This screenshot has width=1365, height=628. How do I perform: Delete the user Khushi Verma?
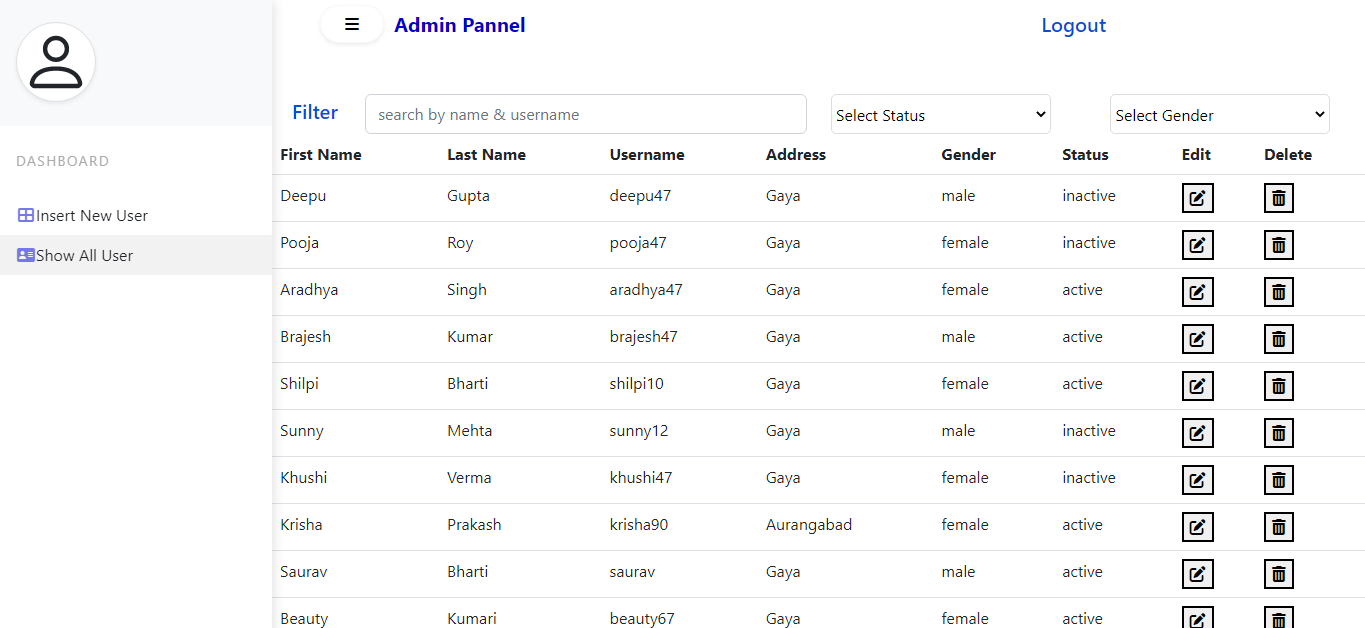point(1278,479)
